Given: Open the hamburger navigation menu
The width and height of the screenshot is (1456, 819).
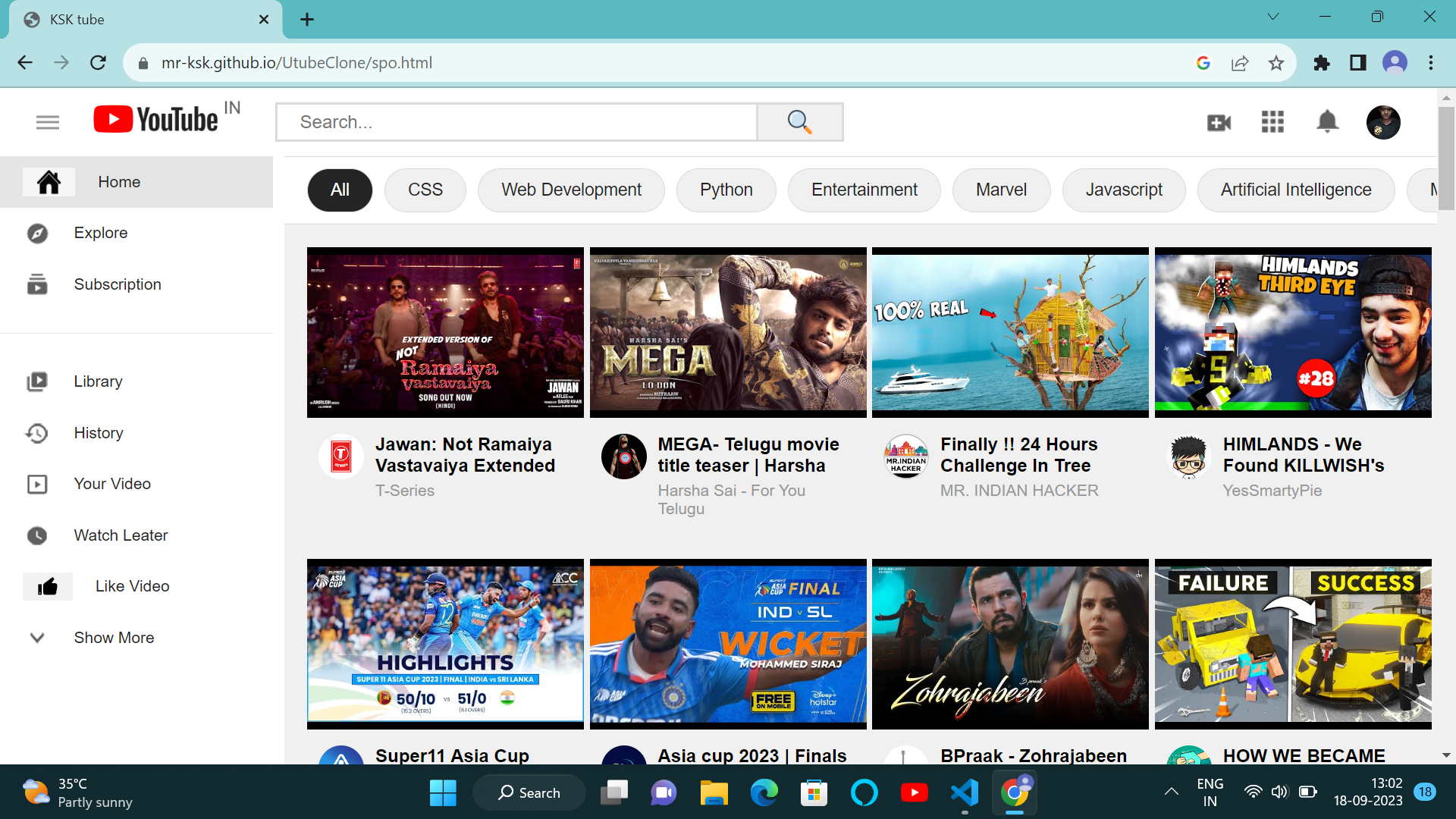Looking at the screenshot, I should [47, 121].
